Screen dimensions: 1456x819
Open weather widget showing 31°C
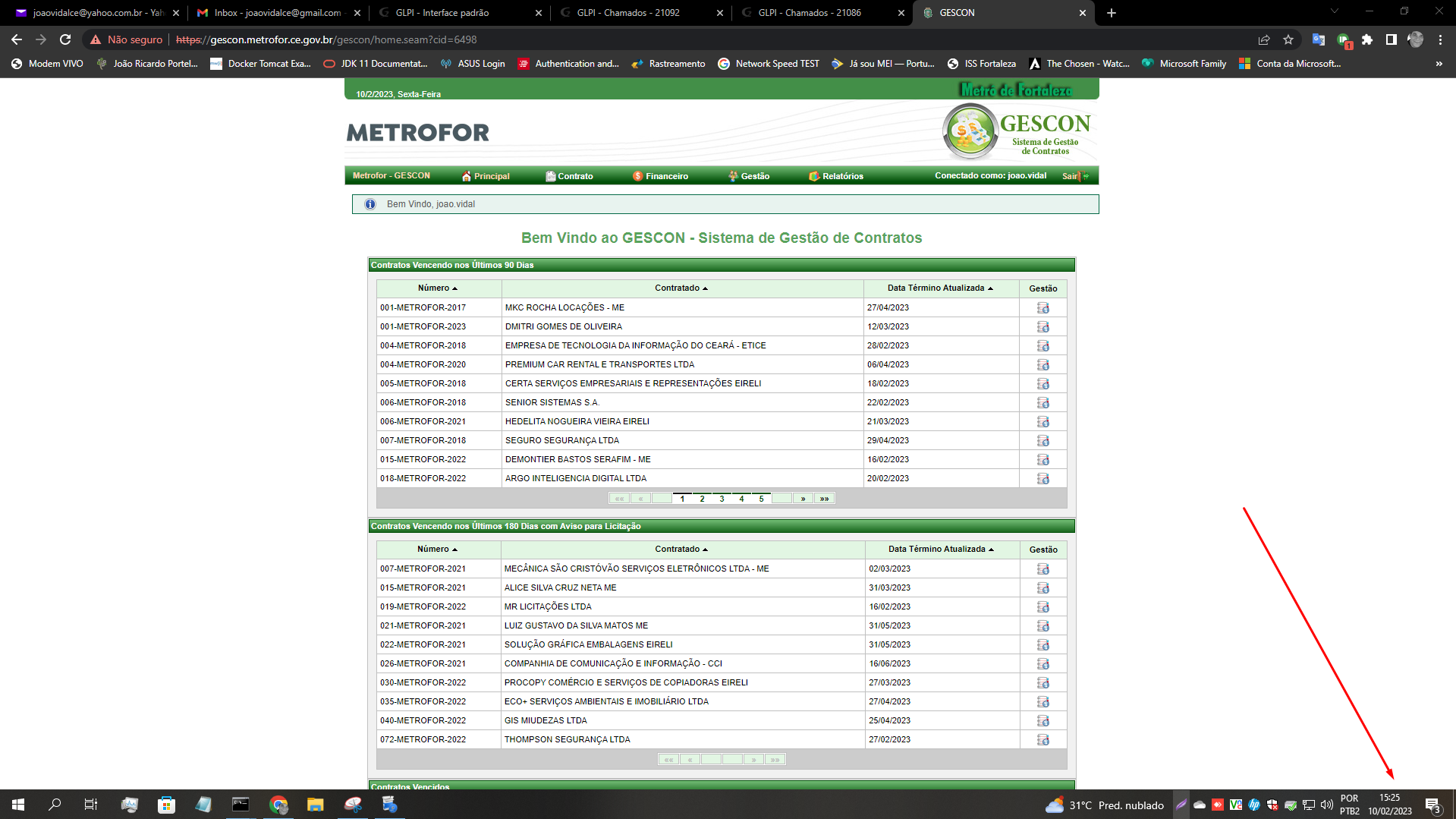(x=1104, y=805)
